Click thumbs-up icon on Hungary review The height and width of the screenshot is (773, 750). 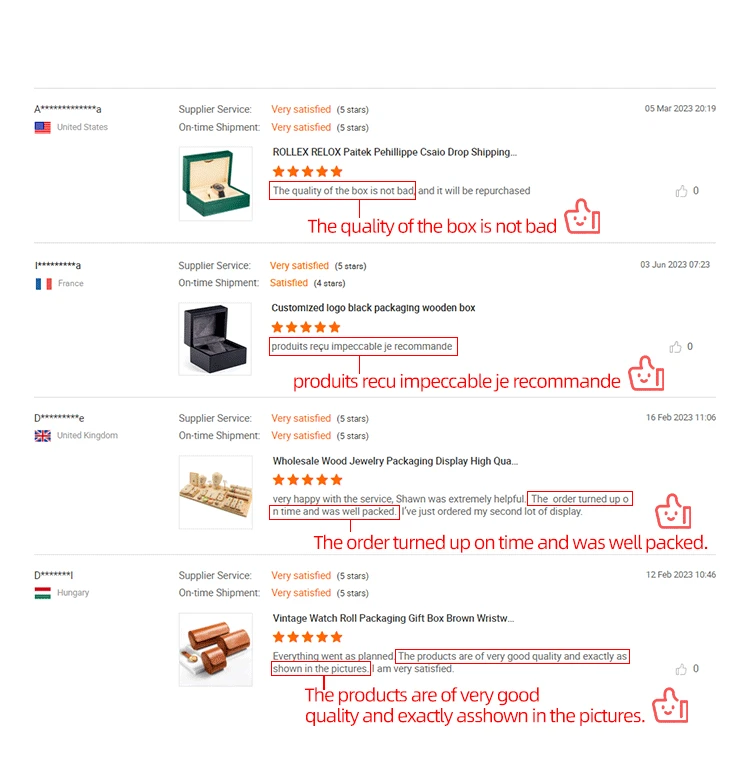pos(681,669)
